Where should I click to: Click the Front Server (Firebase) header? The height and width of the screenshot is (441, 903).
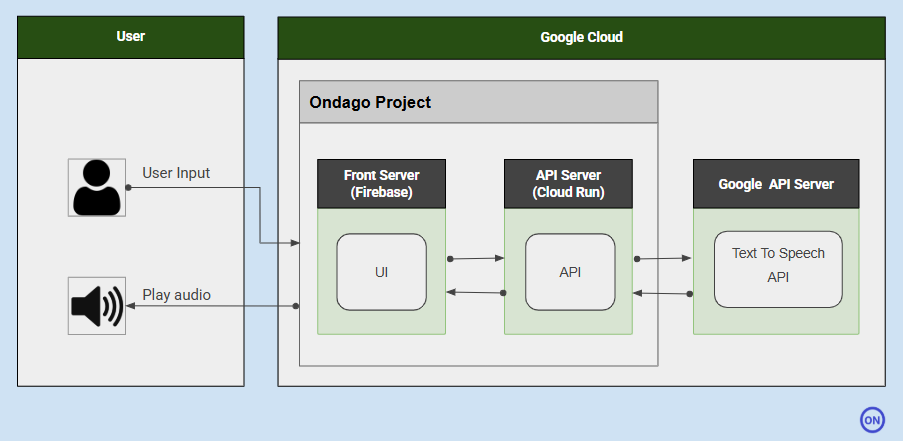coord(381,184)
